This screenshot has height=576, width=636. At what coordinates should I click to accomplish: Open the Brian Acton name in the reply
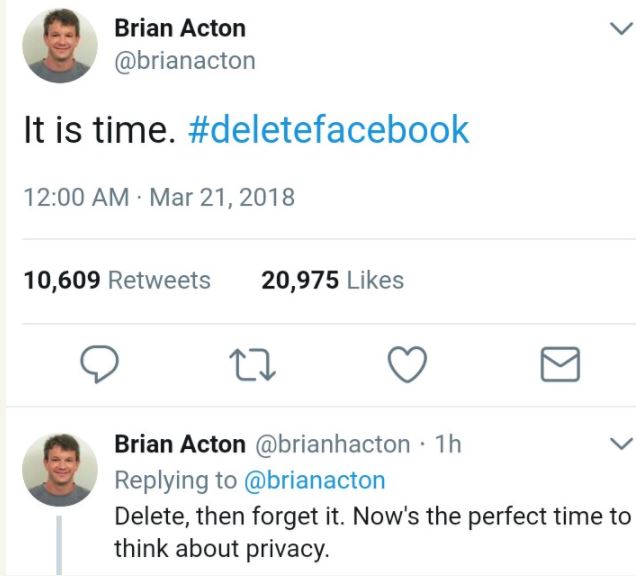180,444
